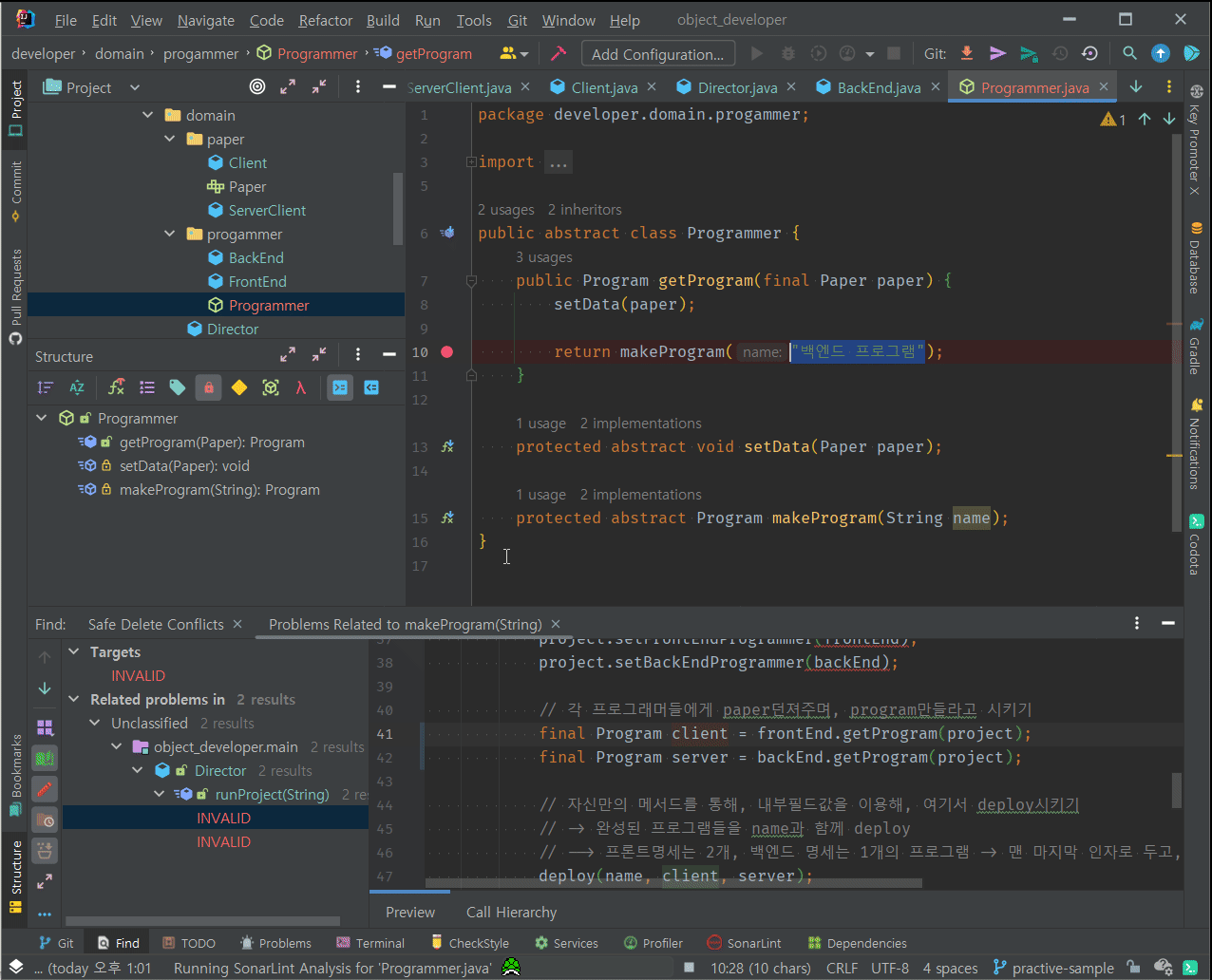Image resolution: width=1212 pixels, height=980 pixels.
Task: Toggle show non-public members lock icon
Action: tap(208, 387)
